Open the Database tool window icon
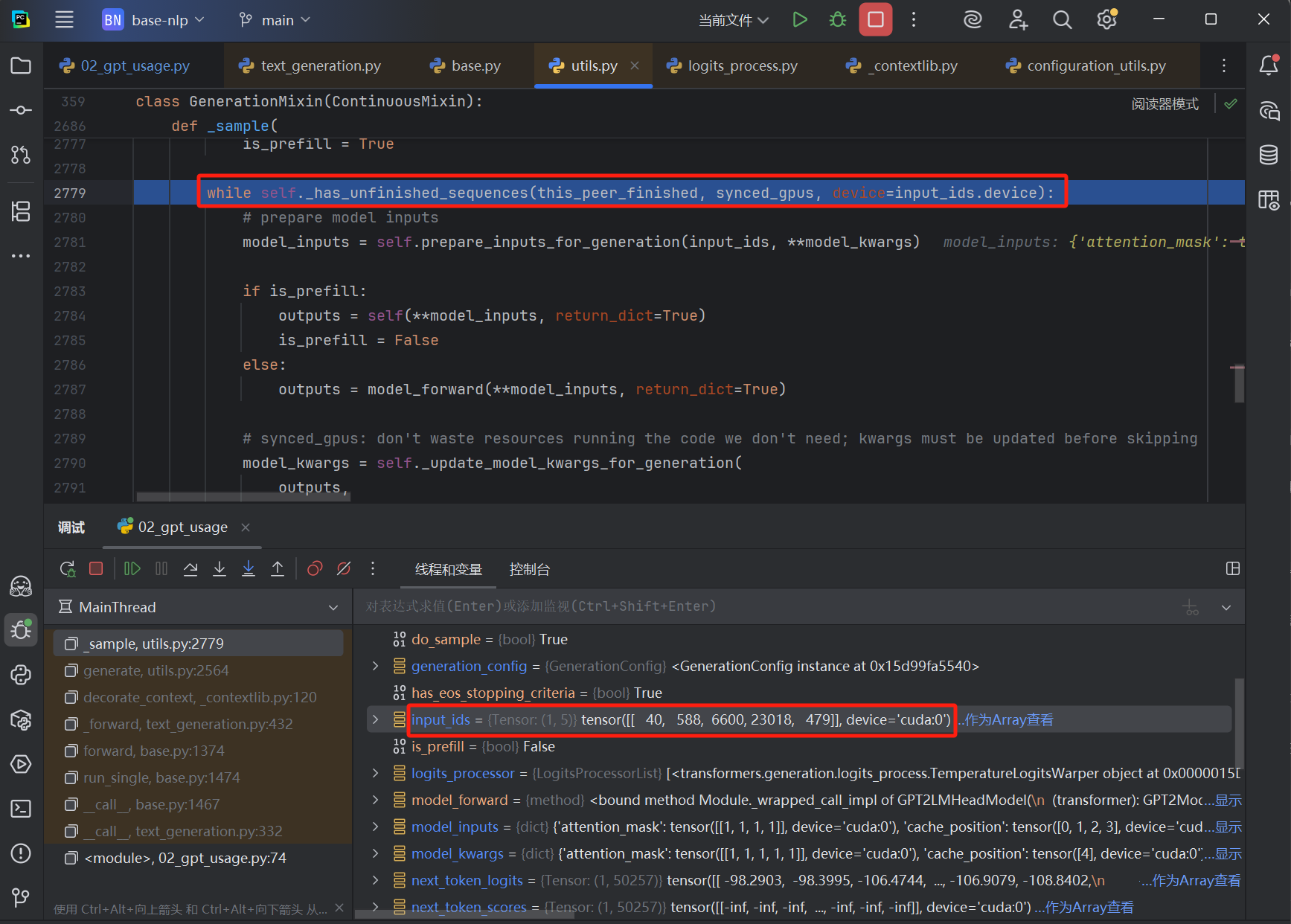The width and height of the screenshot is (1291, 924). (x=1269, y=155)
